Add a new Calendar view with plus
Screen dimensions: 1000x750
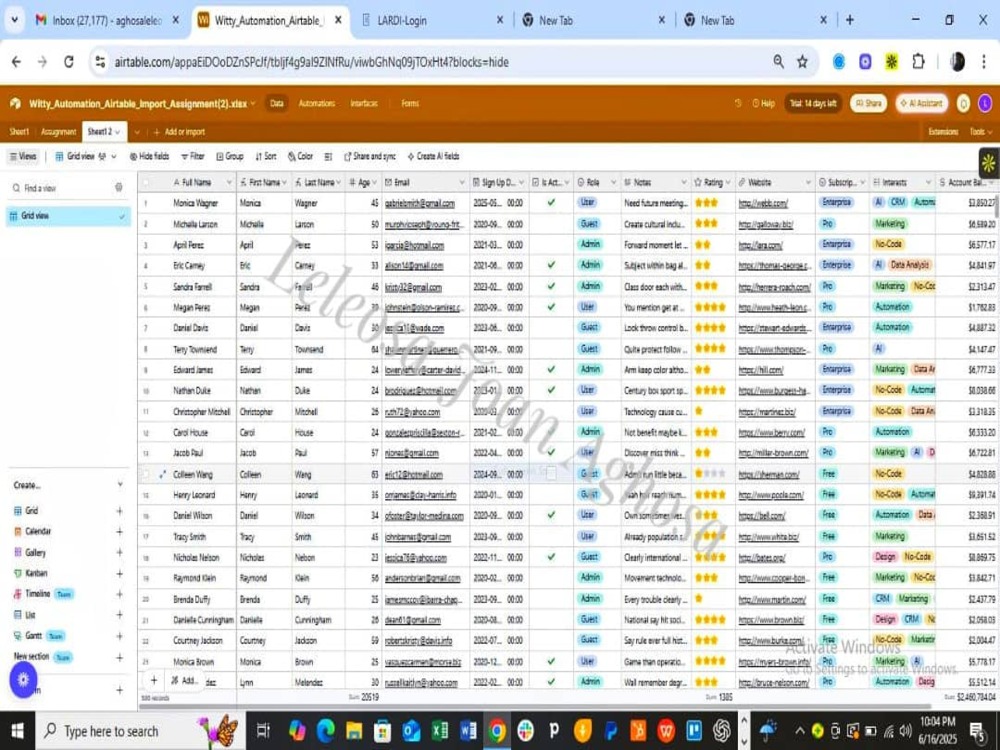click(119, 531)
